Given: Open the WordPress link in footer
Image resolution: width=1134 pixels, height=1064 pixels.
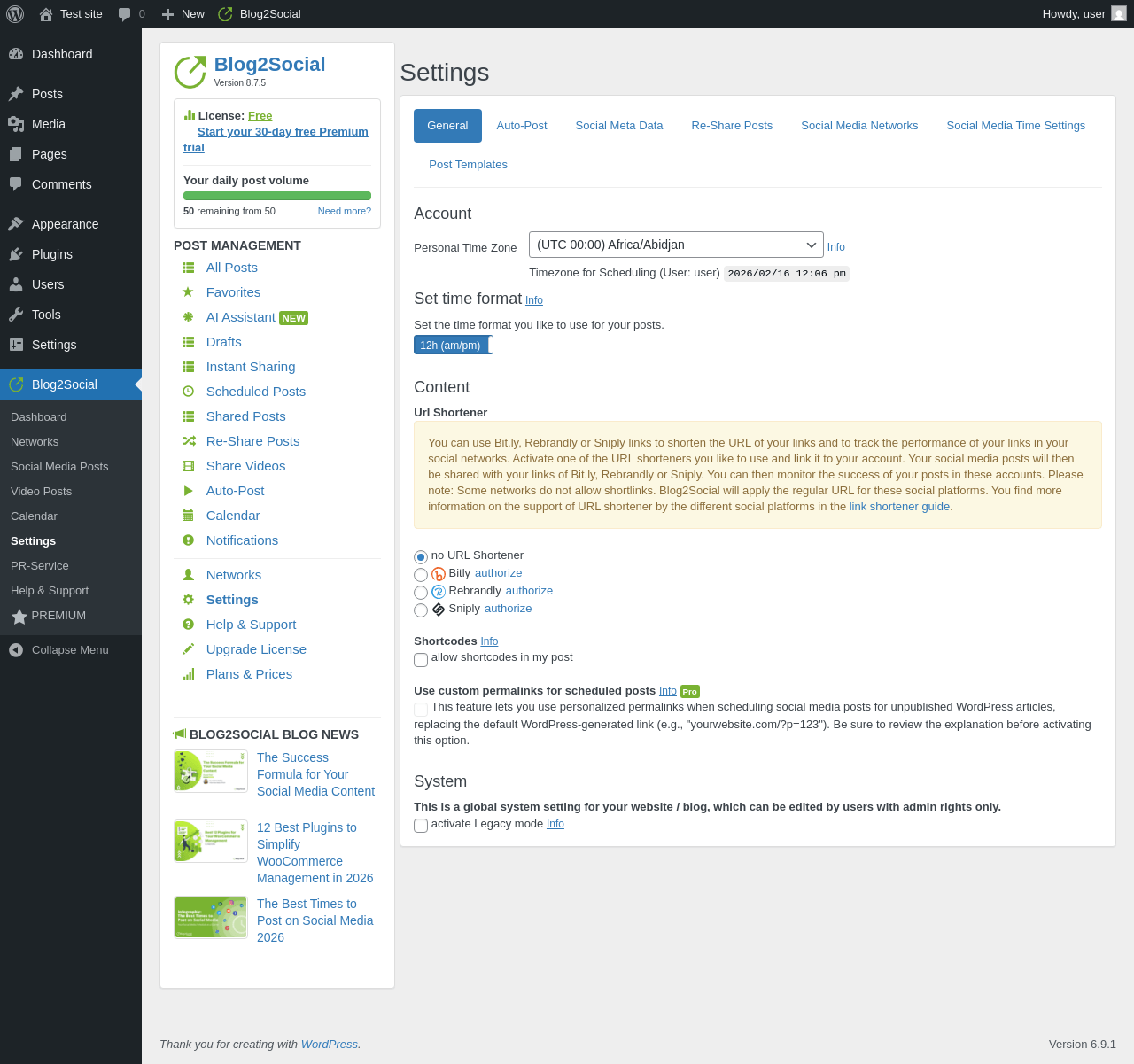Looking at the screenshot, I should coord(330,1045).
